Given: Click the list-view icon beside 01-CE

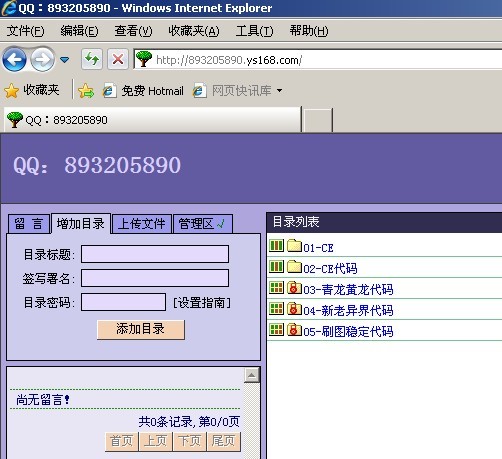Looking at the screenshot, I should (x=276, y=246).
